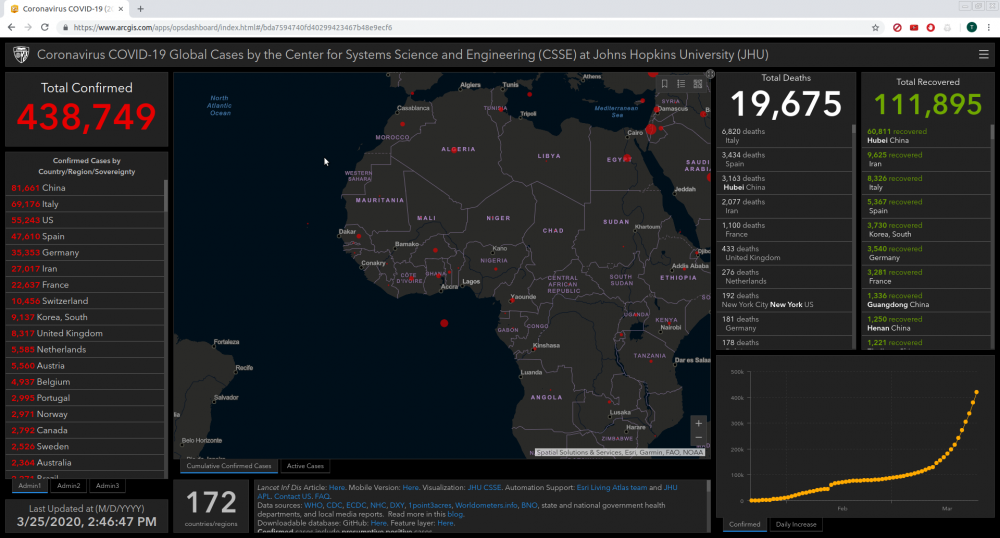Open a new browser tab
This screenshot has height=538, width=1000.
click(140, 9)
